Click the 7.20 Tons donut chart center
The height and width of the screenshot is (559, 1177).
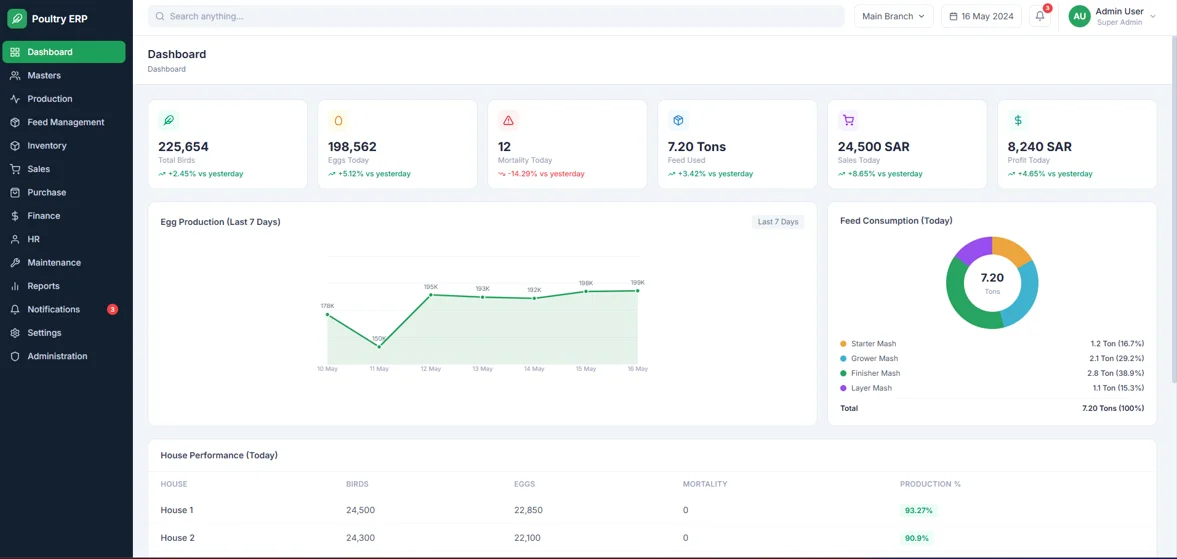coord(992,282)
